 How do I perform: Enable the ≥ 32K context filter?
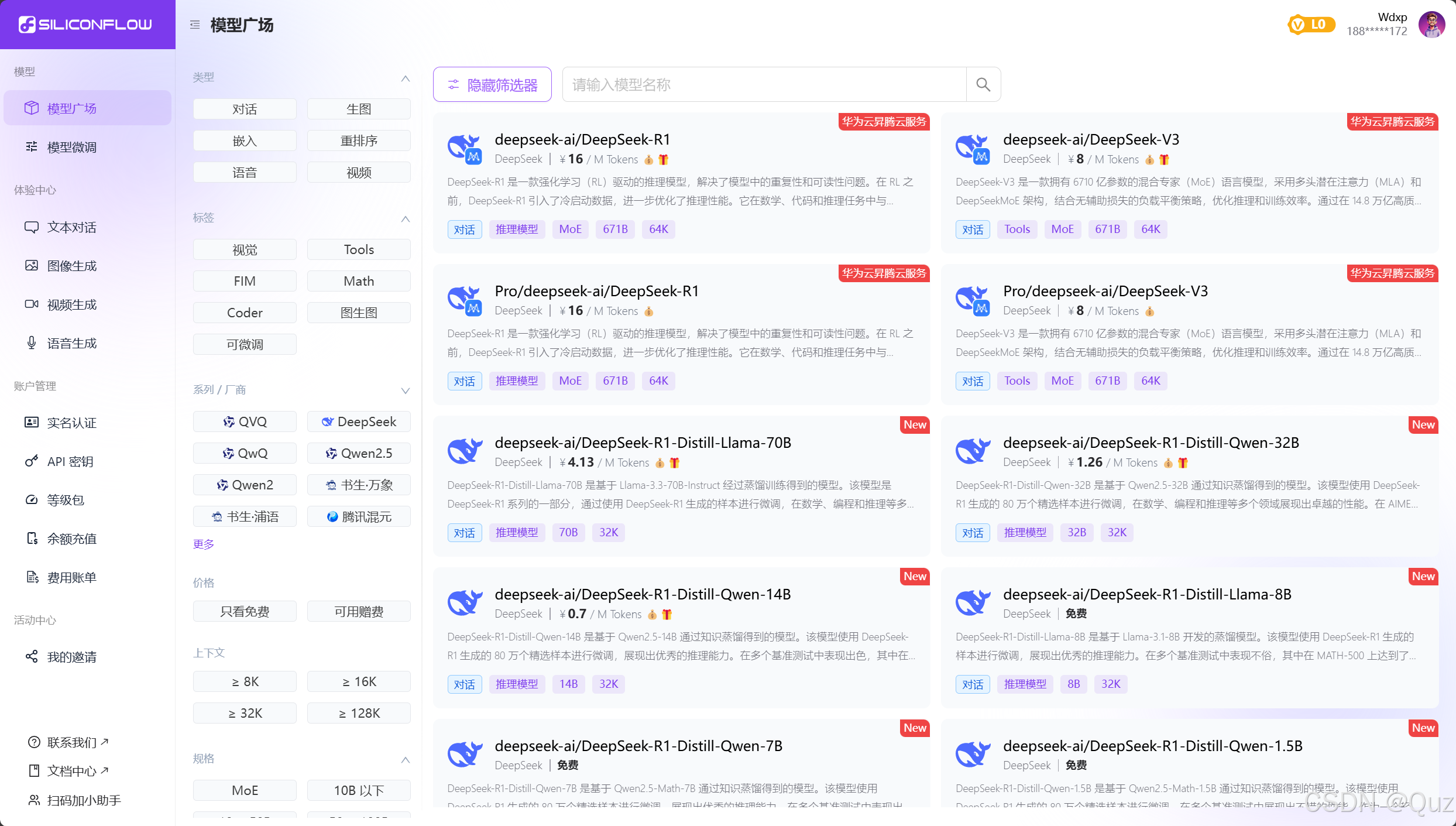(x=245, y=713)
